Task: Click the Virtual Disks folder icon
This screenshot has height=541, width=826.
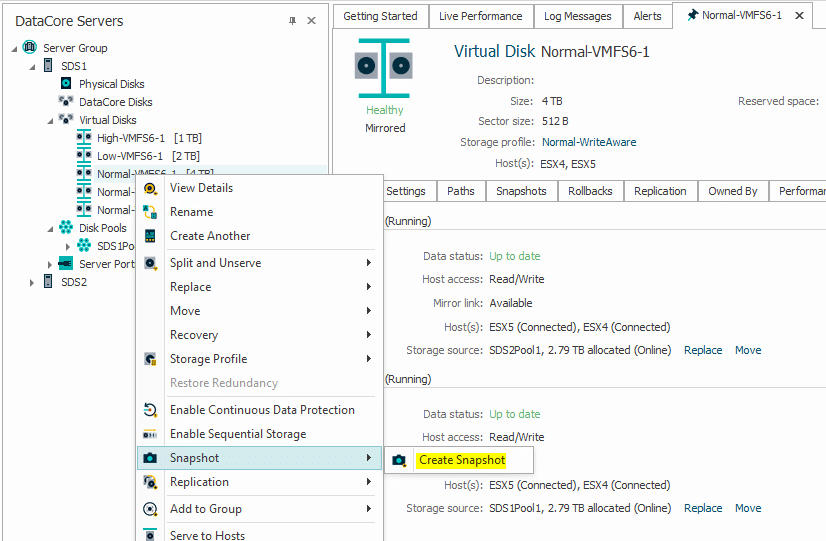Action: click(65, 119)
